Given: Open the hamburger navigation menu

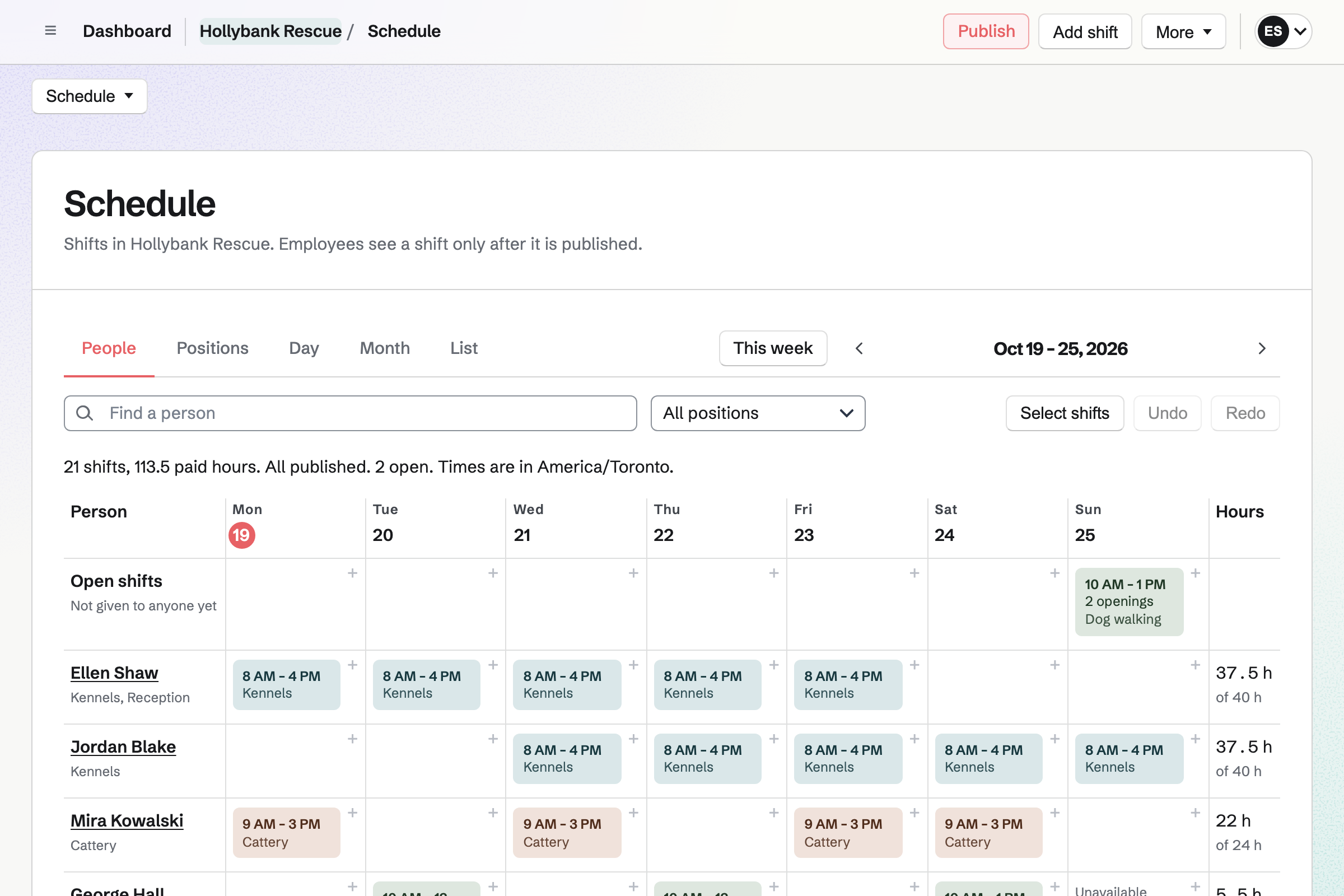Looking at the screenshot, I should click(x=50, y=31).
